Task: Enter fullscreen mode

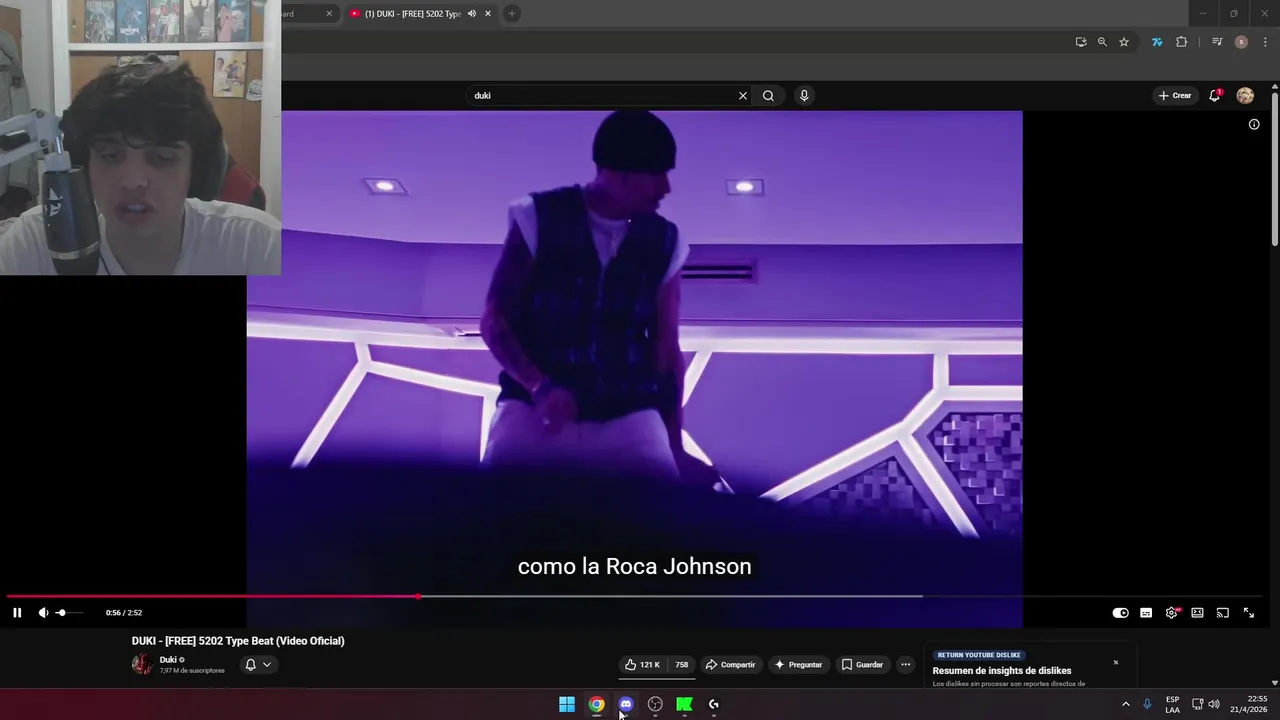Action: coord(1249,613)
